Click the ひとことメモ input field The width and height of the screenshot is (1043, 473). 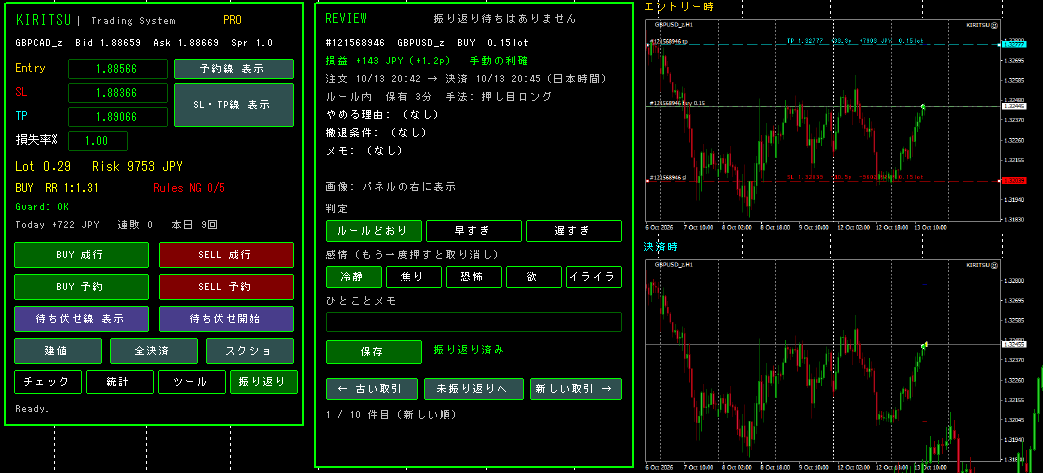[474, 322]
